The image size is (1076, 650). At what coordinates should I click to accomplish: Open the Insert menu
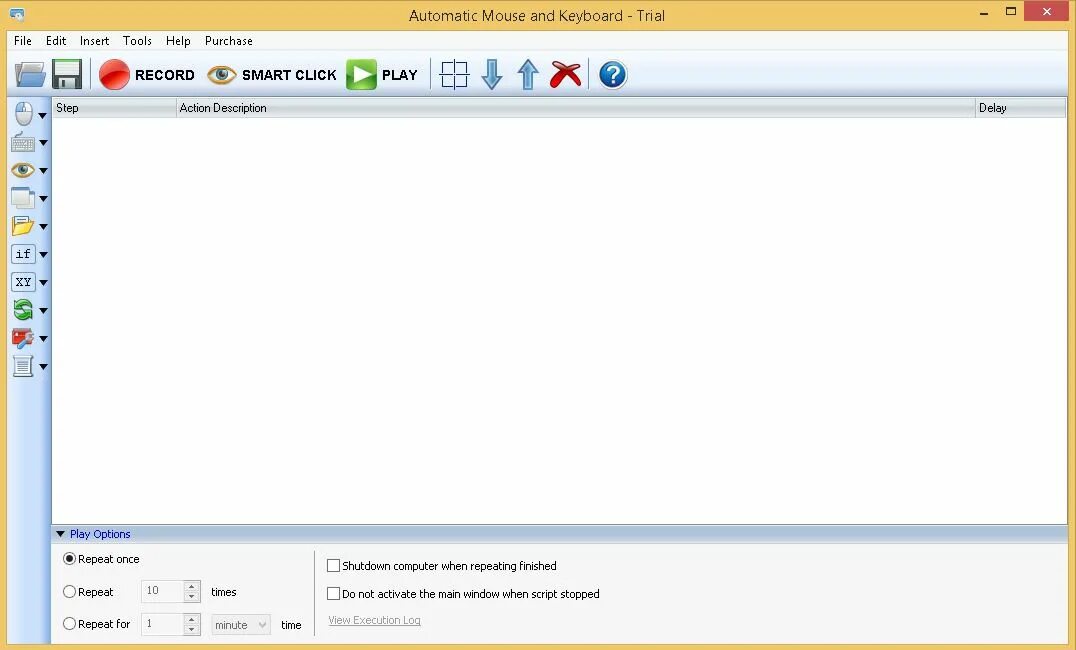point(94,40)
